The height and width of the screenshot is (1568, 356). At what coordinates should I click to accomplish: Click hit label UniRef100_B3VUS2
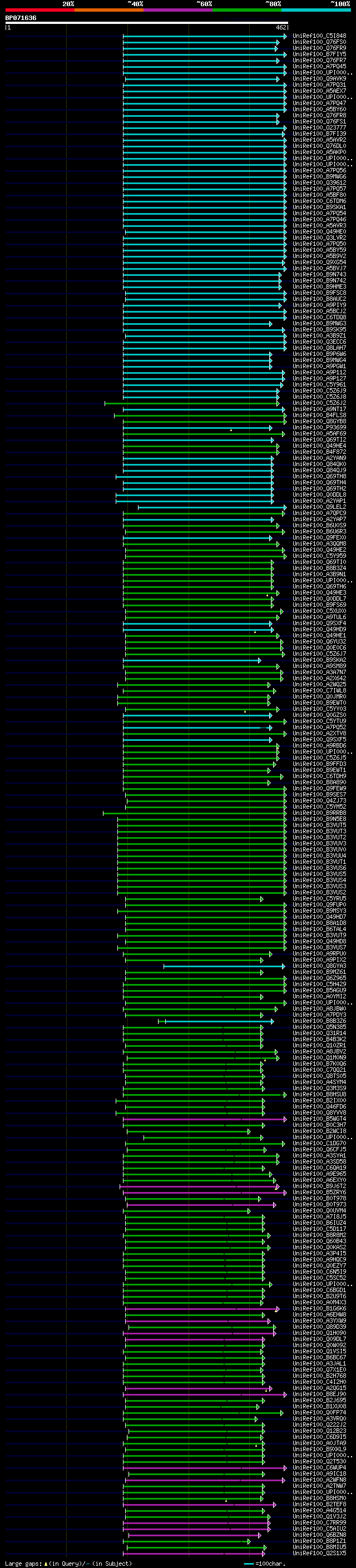(x=319, y=892)
